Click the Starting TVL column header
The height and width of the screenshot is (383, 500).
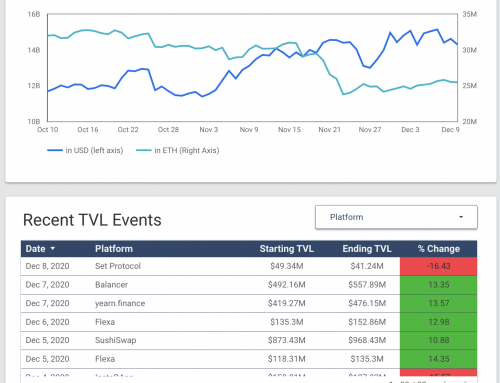pyautogui.click(x=287, y=249)
